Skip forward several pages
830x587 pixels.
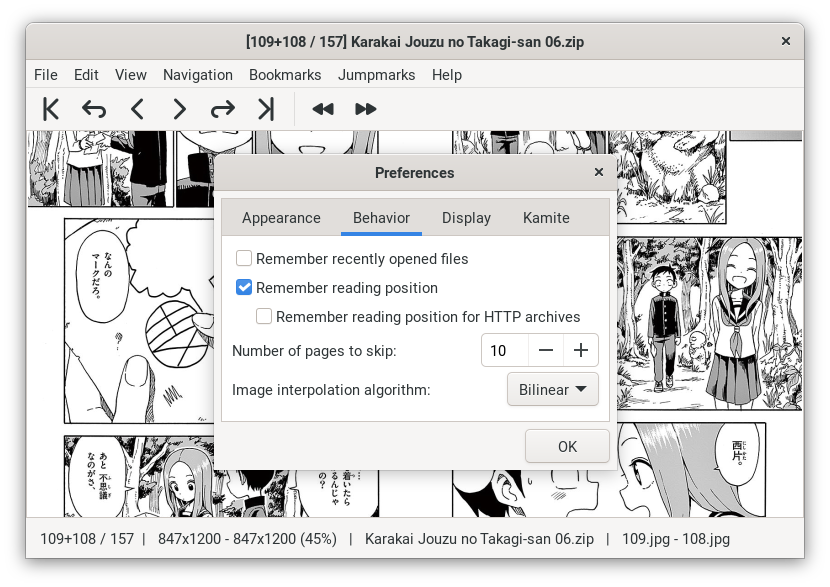pyautogui.click(x=366, y=110)
